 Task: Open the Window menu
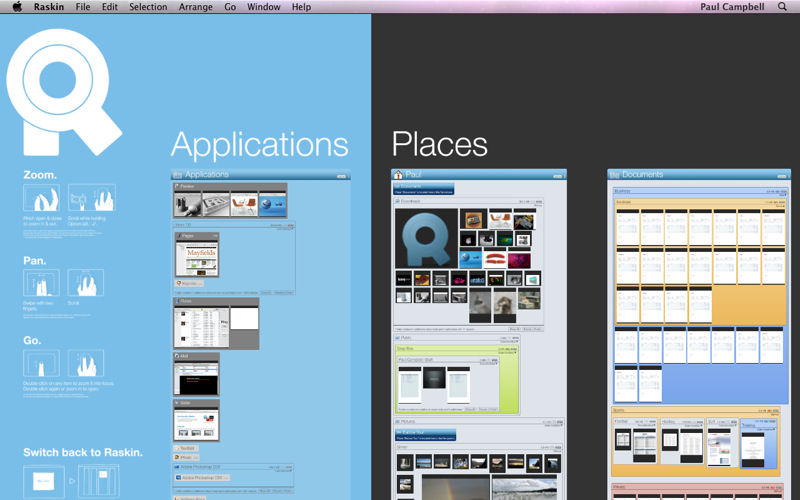[264, 7]
